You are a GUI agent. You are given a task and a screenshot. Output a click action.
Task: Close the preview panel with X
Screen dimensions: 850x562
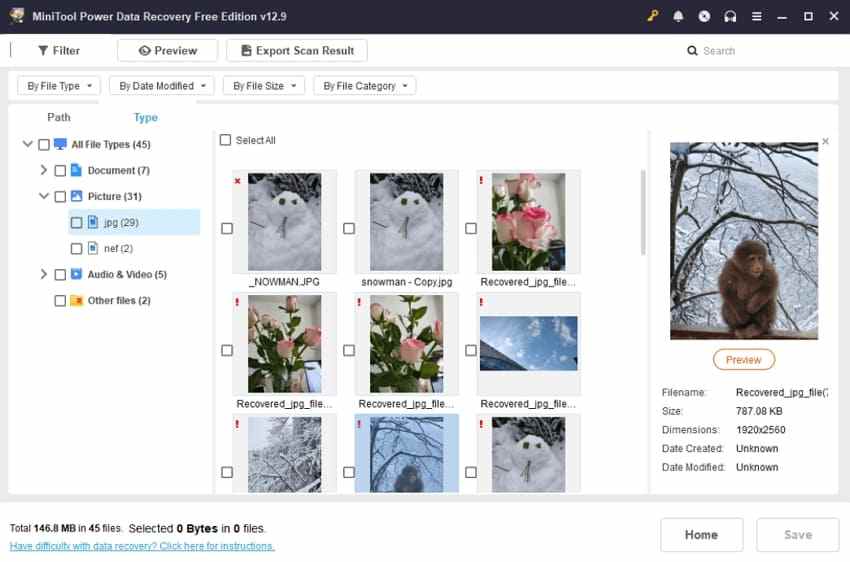[825, 141]
